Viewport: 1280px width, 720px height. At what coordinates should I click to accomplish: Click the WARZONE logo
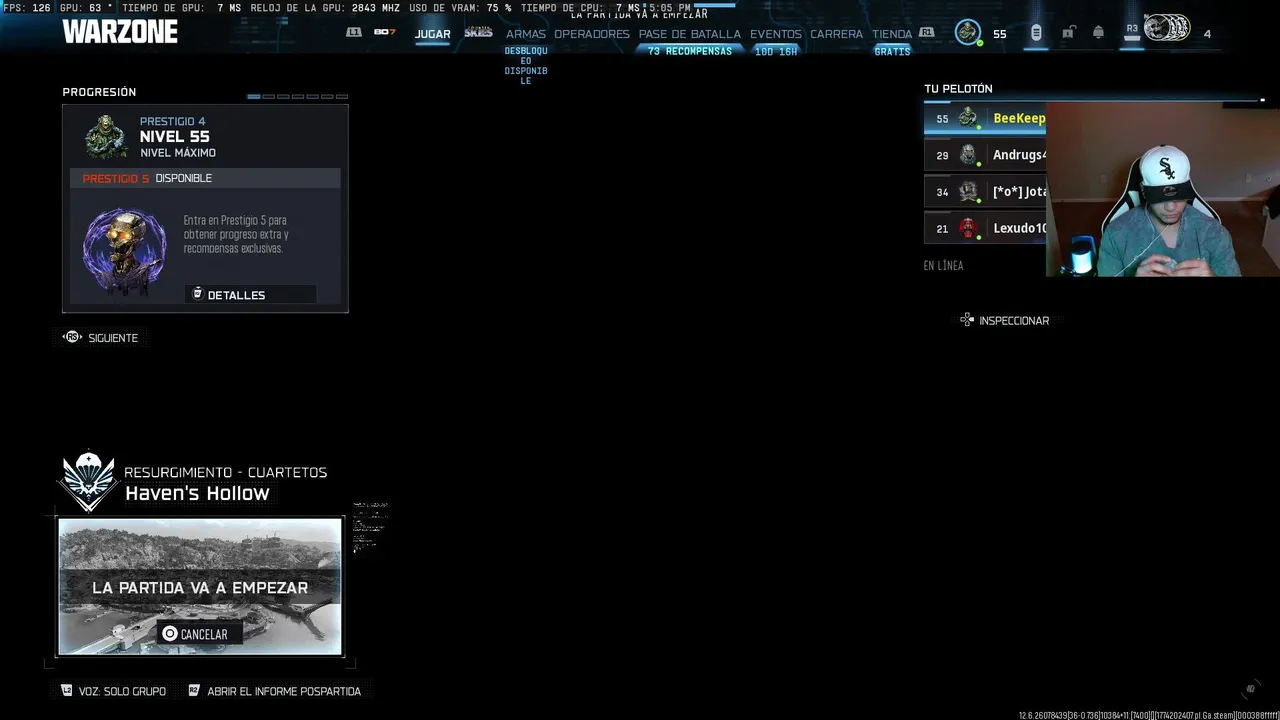click(x=120, y=32)
